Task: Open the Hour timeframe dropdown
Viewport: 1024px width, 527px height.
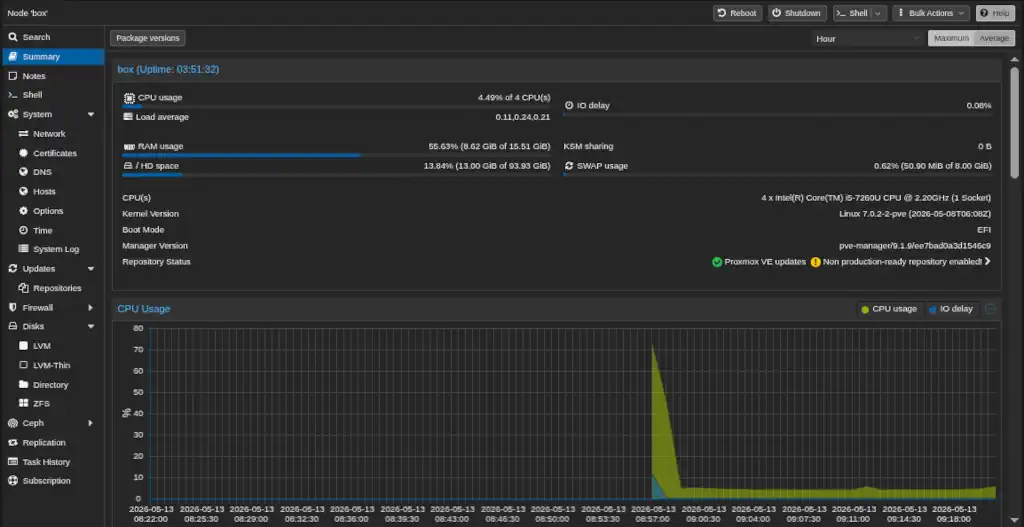Action: [x=867, y=39]
